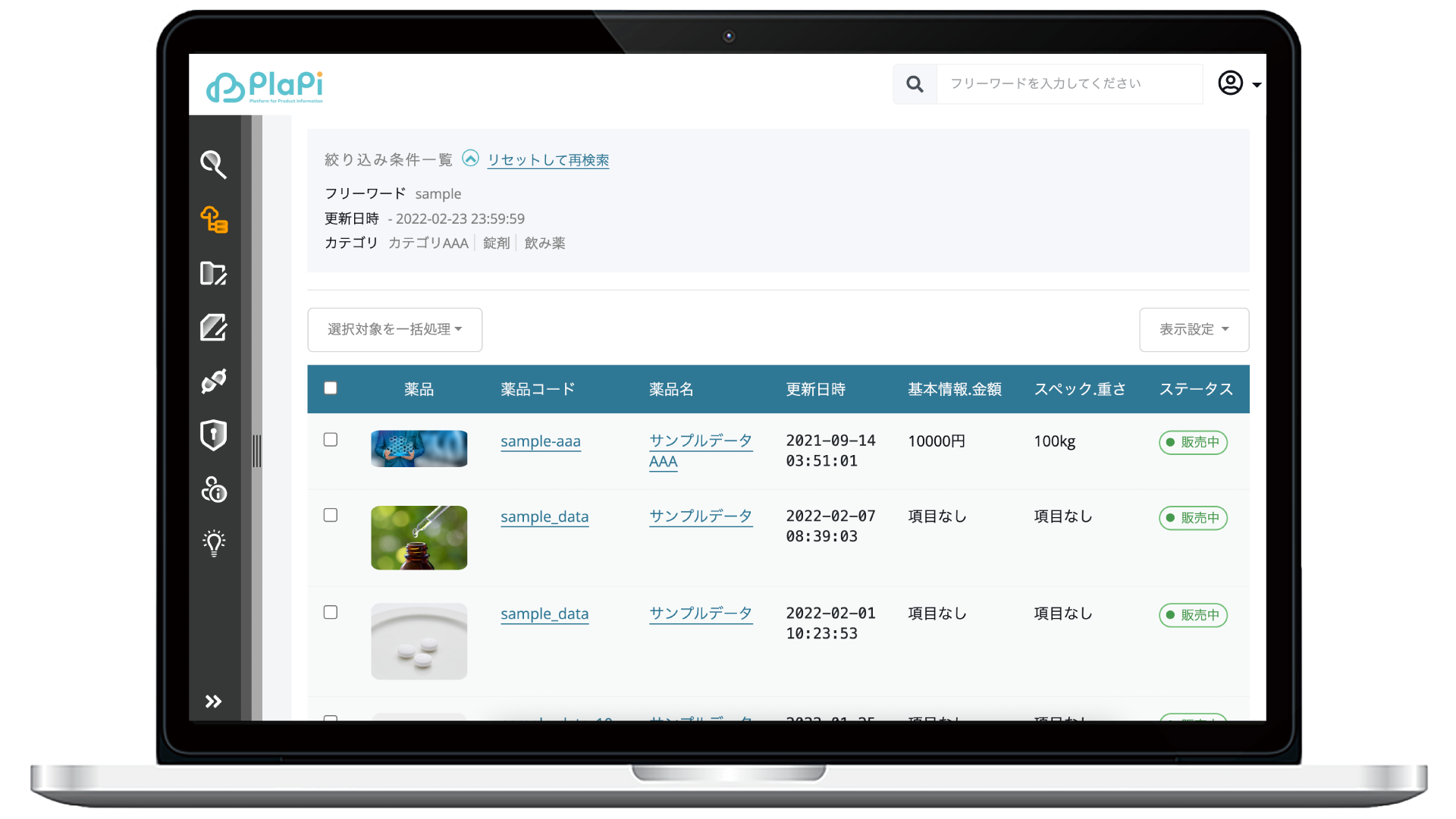Click 販売中 status badge for 2022-02-01 row
This screenshot has width=1456, height=819.
pyautogui.click(x=1193, y=616)
